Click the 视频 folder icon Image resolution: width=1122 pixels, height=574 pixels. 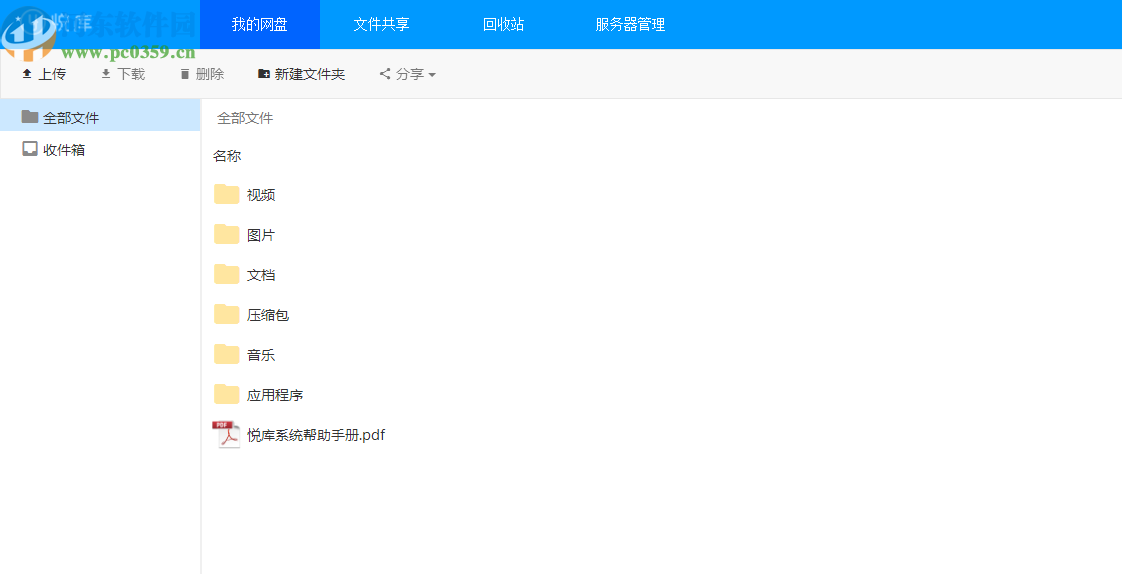pyautogui.click(x=227, y=194)
